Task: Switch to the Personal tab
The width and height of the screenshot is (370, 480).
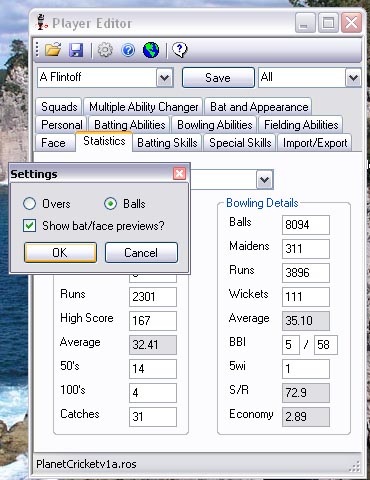Action: click(x=62, y=125)
